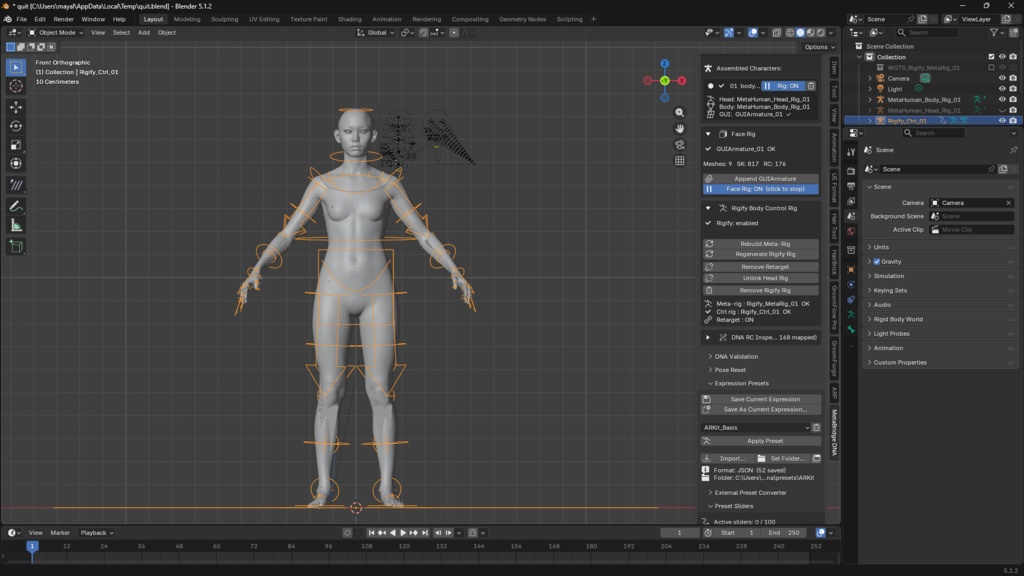Stop the Face Rig: ON toggle
This screenshot has height=576, width=1024.
[x=761, y=189]
